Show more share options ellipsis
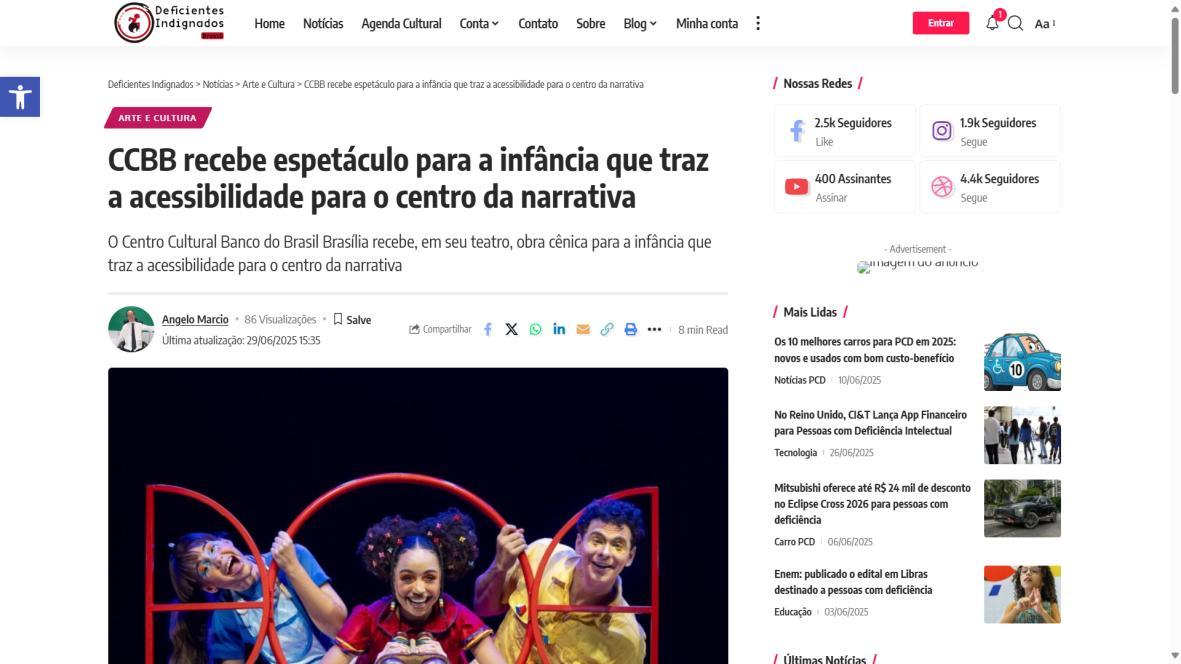The width and height of the screenshot is (1181, 664). 655,330
